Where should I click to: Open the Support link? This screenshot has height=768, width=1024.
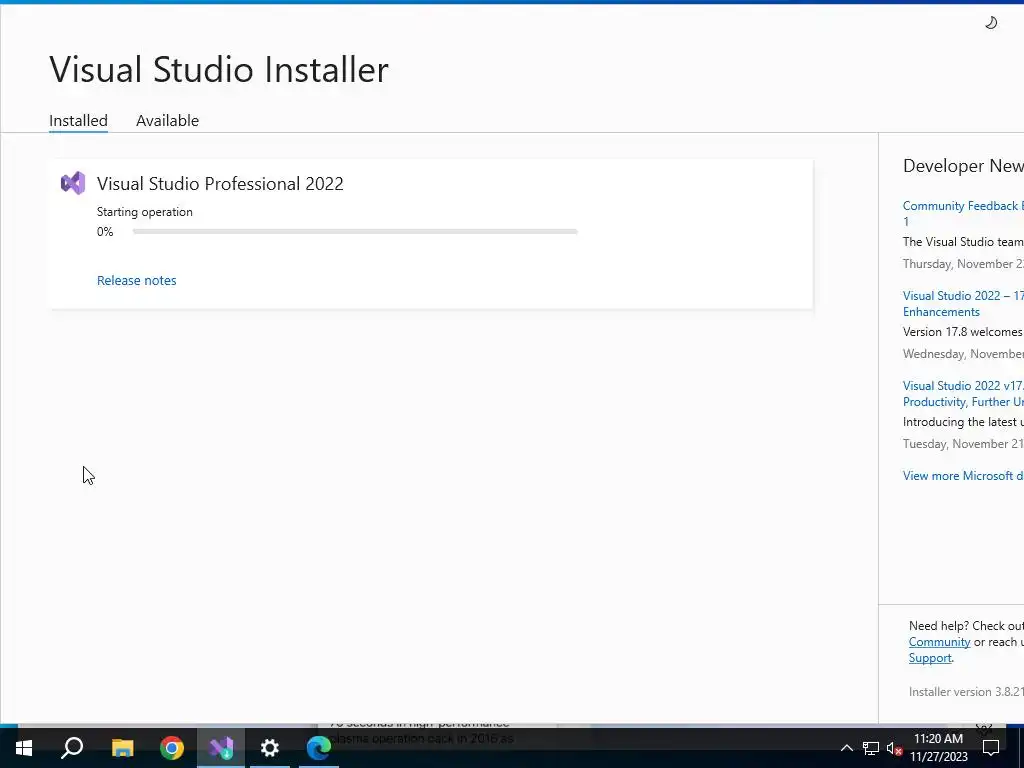click(930, 658)
